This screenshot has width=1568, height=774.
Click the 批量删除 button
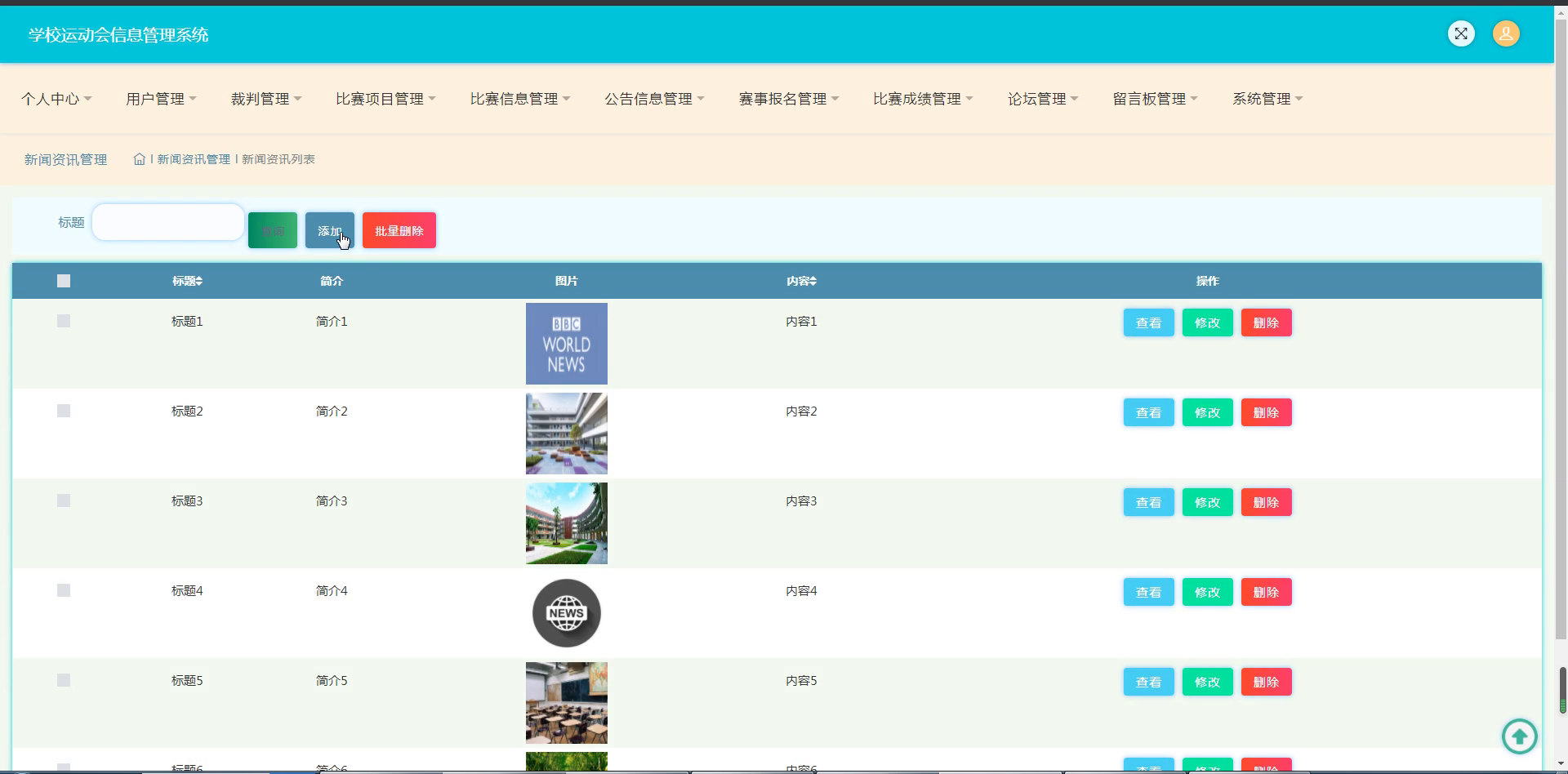tap(399, 230)
